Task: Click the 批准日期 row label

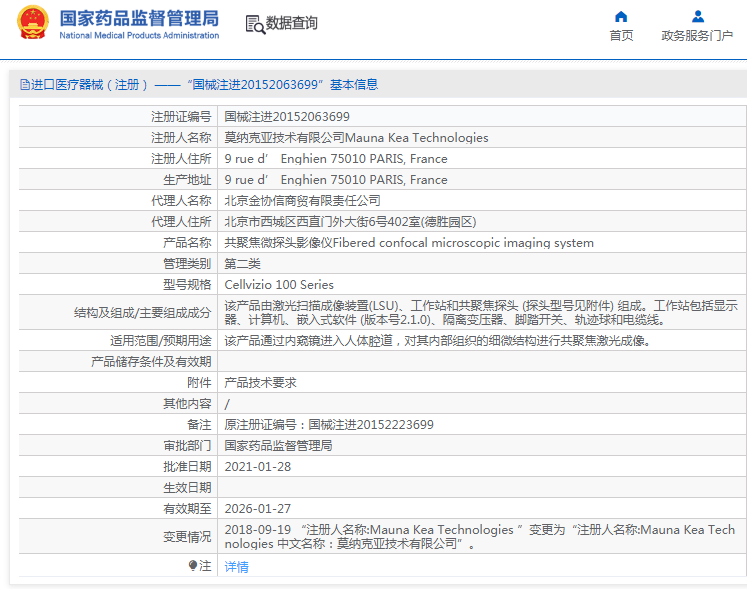Action: pos(187,467)
